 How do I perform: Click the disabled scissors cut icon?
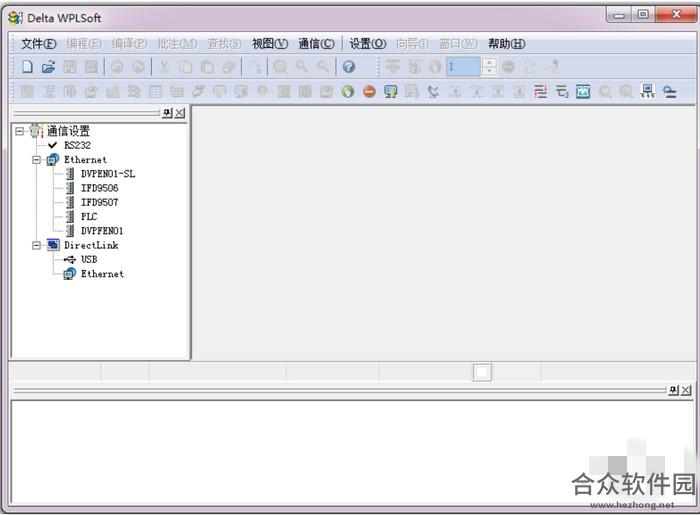[x=164, y=67]
